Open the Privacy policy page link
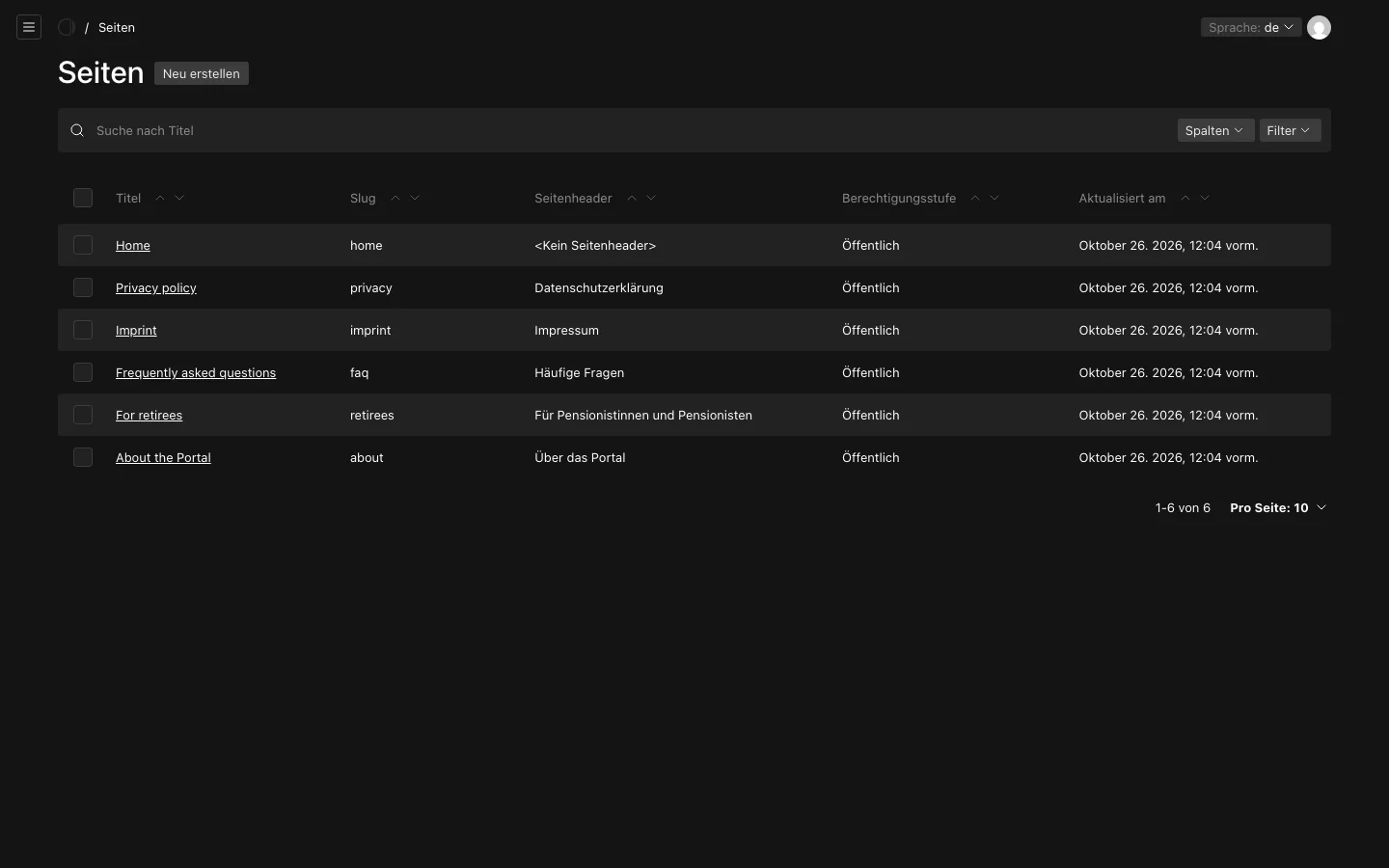The height and width of the screenshot is (868, 1389). click(x=156, y=287)
